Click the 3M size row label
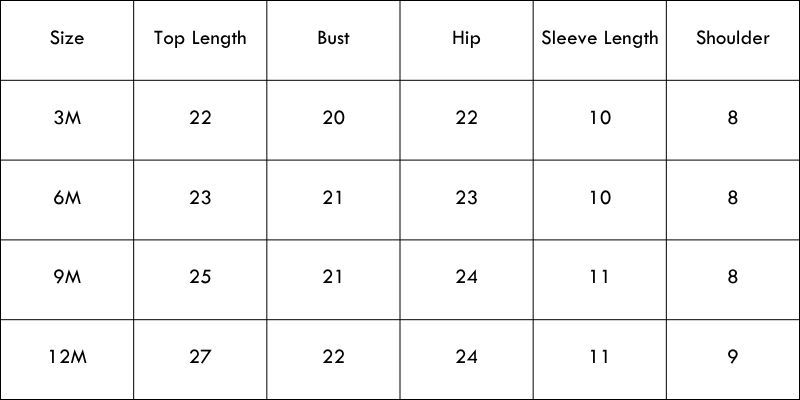The image size is (800, 400). (x=67, y=118)
